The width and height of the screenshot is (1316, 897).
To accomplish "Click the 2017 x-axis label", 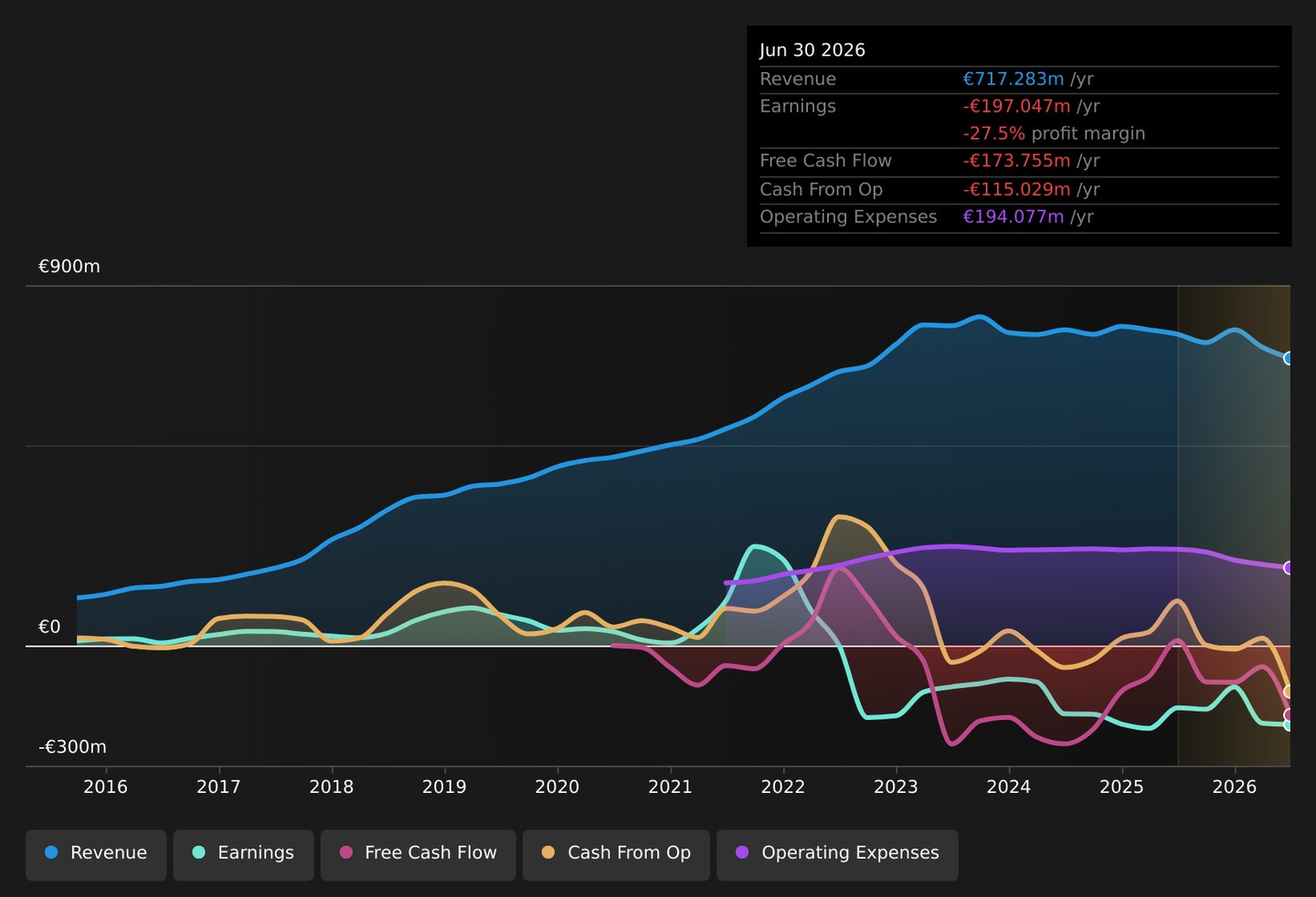I will tap(218, 787).
